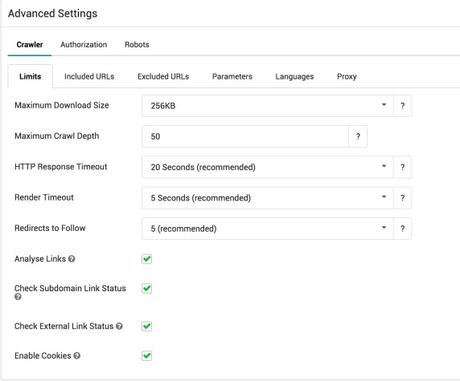This screenshot has width=460, height=381.
Task: Open help for HTTP Response Timeout
Action: point(402,167)
